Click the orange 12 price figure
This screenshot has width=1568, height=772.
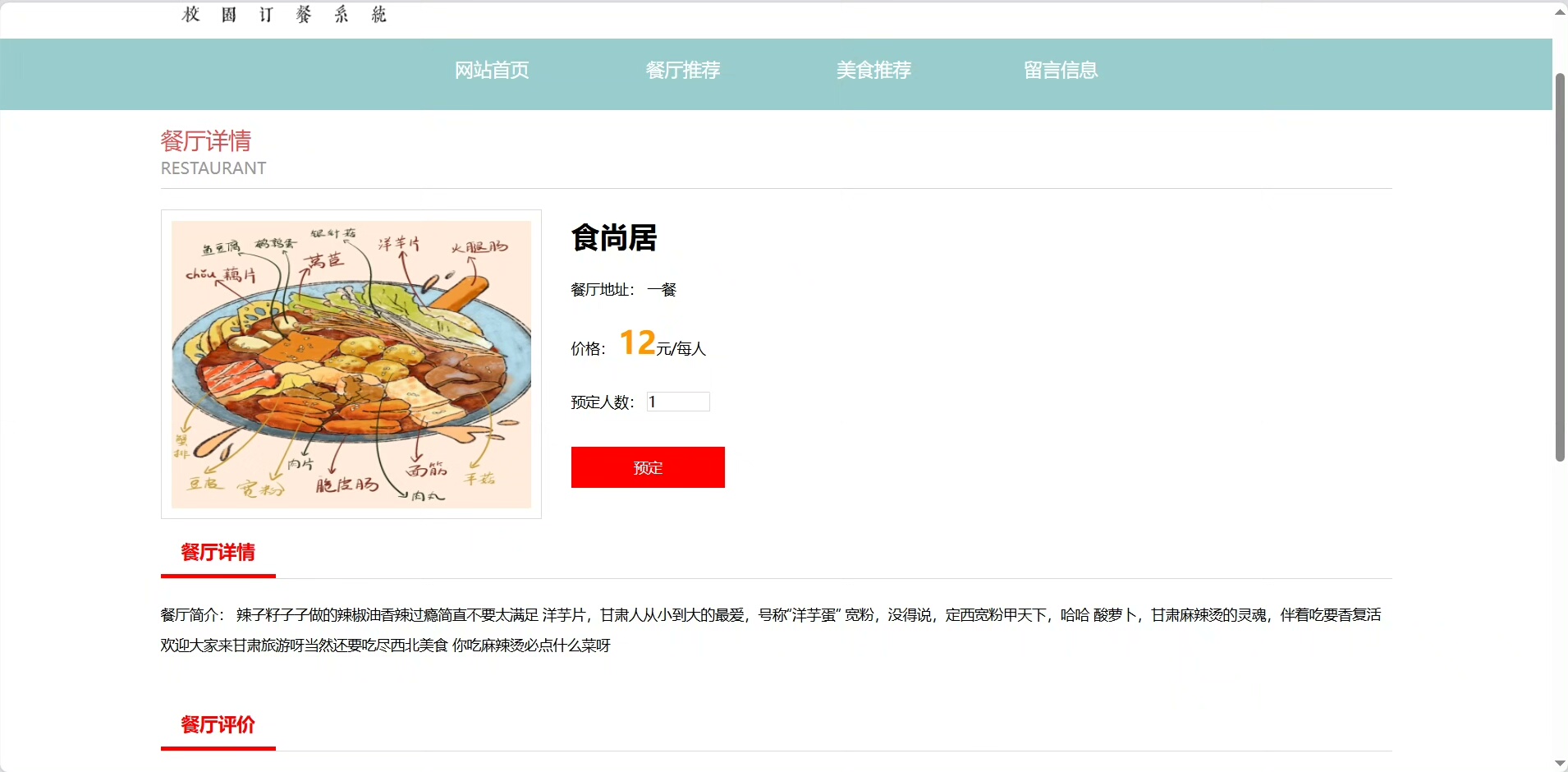coord(637,342)
